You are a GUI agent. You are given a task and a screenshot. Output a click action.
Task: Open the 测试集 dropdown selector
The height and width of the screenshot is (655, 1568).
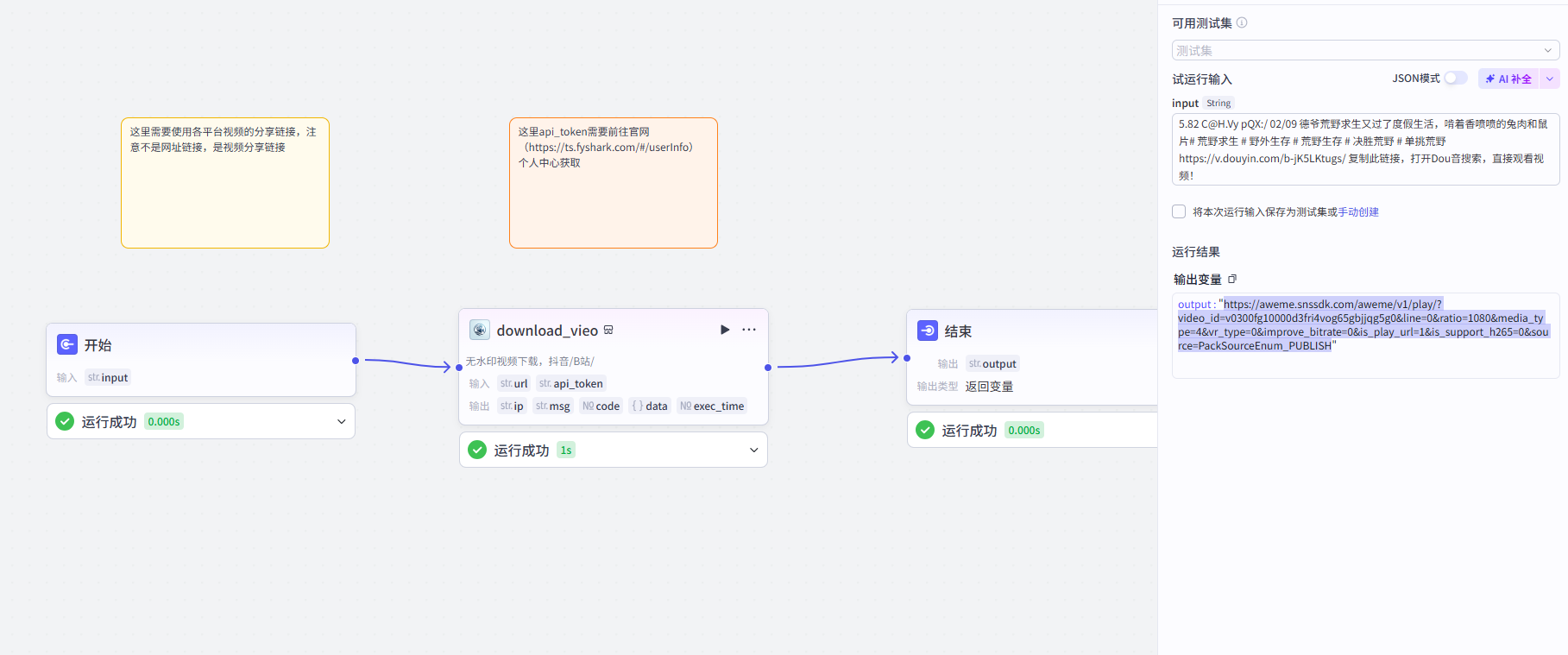1365,50
